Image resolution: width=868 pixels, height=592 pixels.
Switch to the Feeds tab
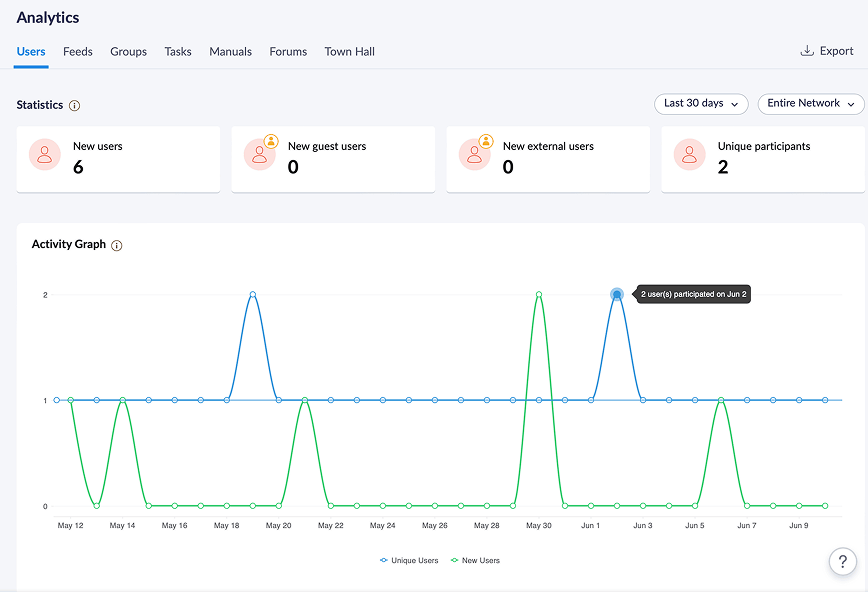(78, 52)
